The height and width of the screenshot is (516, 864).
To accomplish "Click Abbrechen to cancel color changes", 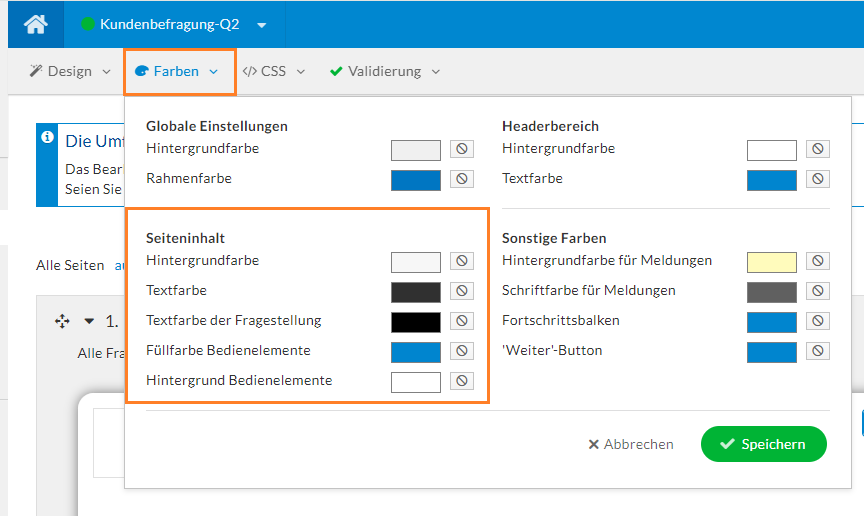I will tap(631, 444).
